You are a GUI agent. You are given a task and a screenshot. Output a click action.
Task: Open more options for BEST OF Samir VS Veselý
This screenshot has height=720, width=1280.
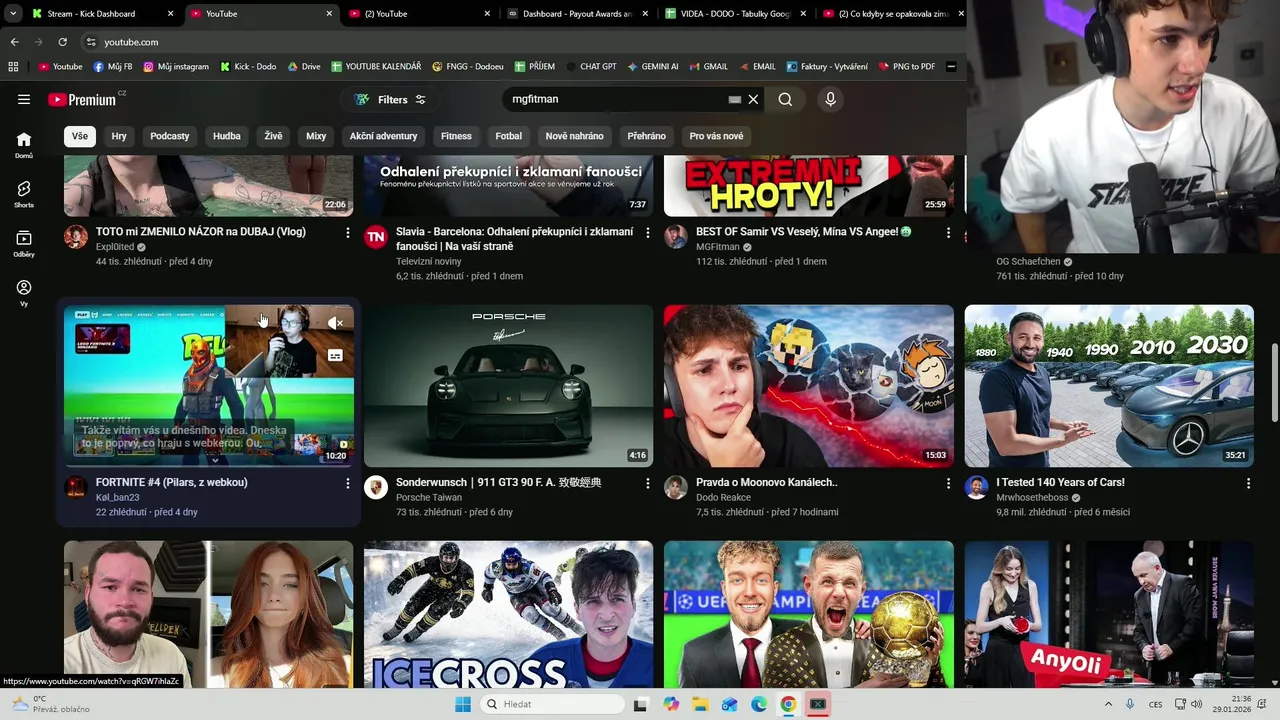pos(948,232)
